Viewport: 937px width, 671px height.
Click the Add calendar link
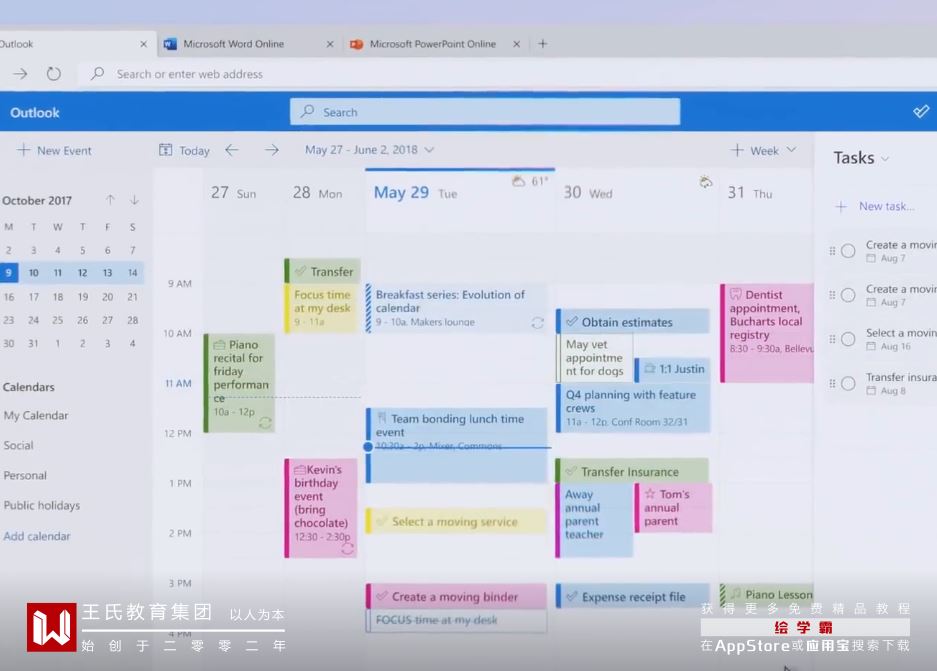(37, 536)
